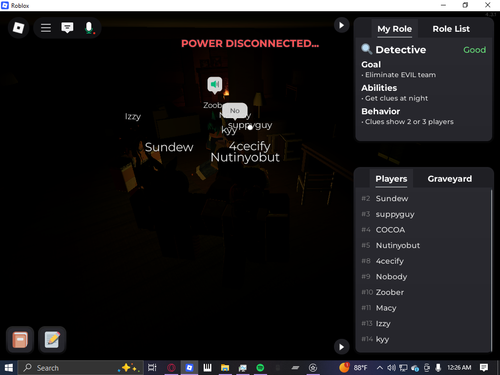Open the 12:26 AM clock

tap(459, 368)
